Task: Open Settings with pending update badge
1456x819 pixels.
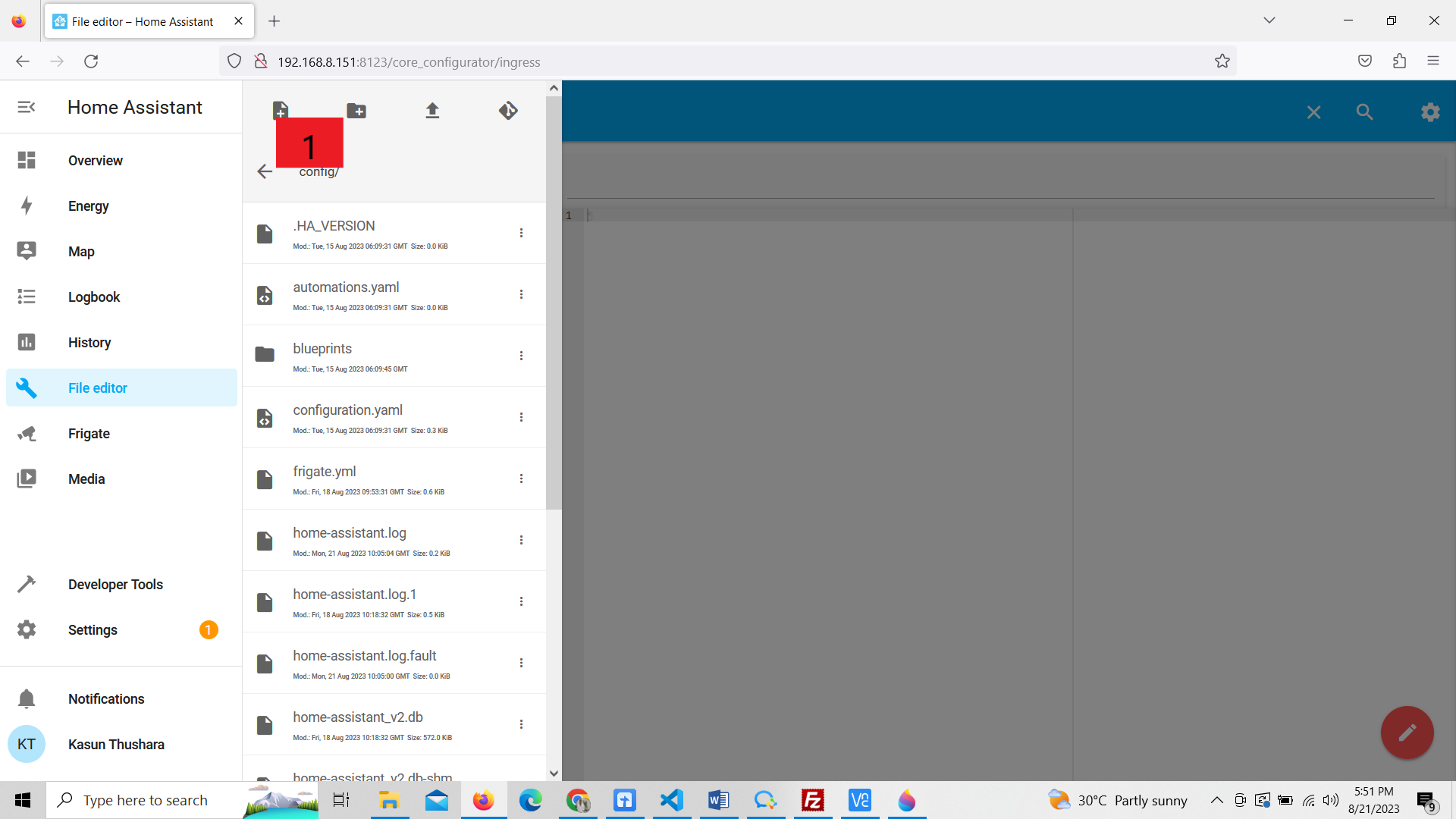Action: pyautogui.click(x=121, y=630)
